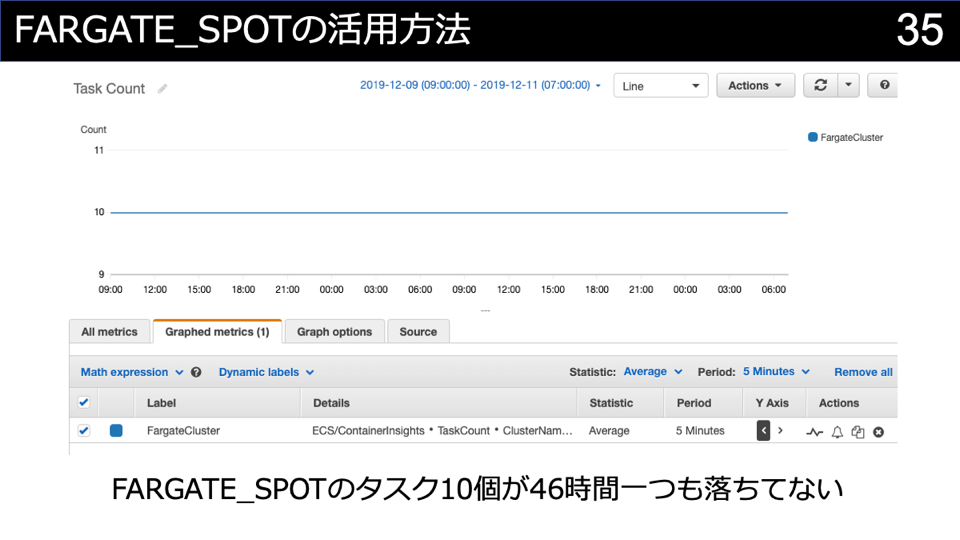The height and width of the screenshot is (540, 960).
Task: Switch FargateCluster to the right Y Axis
Action: coord(780,431)
